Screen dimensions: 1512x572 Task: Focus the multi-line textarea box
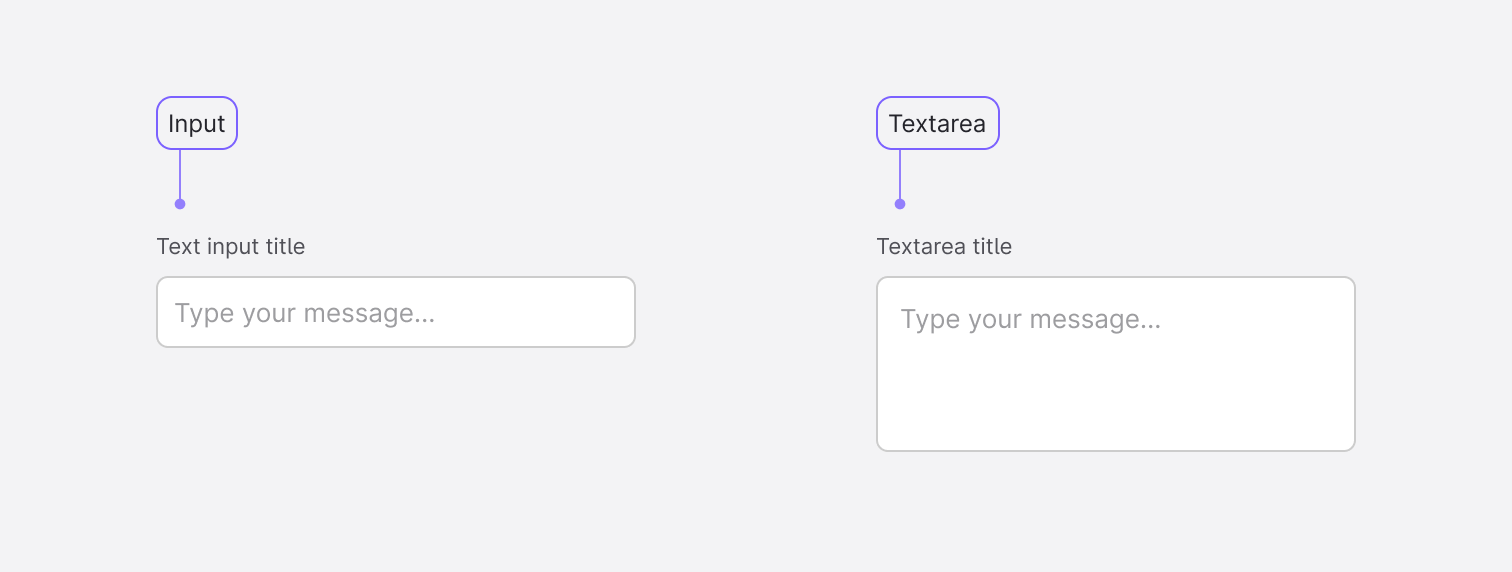pos(1115,364)
